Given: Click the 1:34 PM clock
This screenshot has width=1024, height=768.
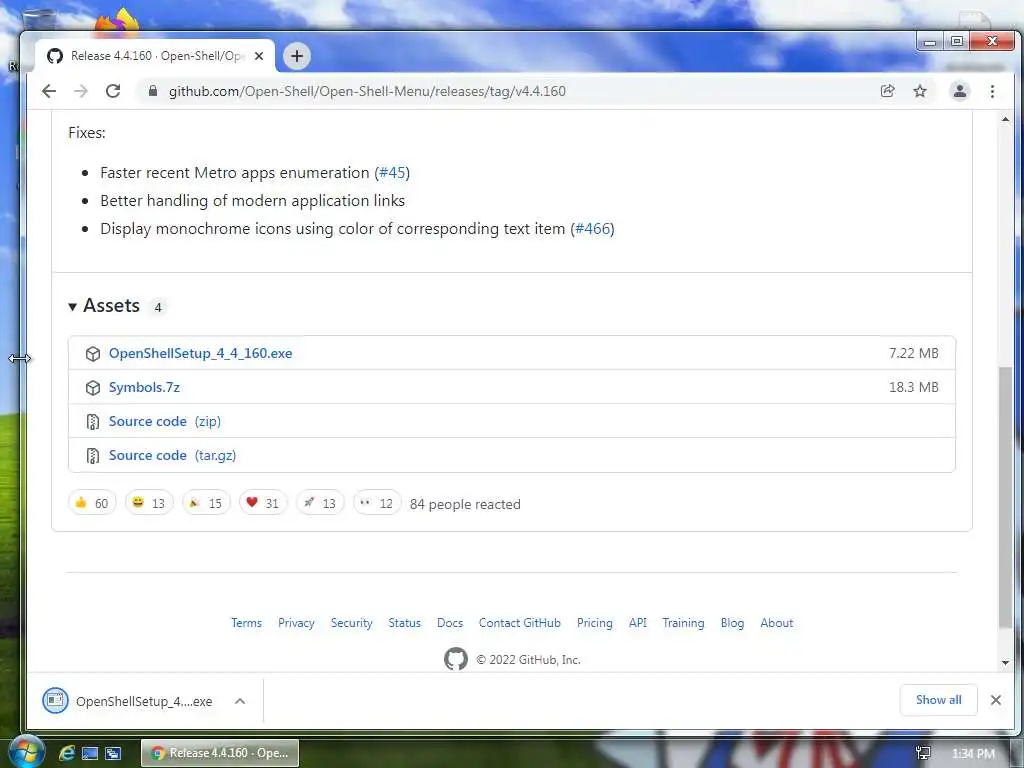Looking at the screenshot, I should 973,754.
